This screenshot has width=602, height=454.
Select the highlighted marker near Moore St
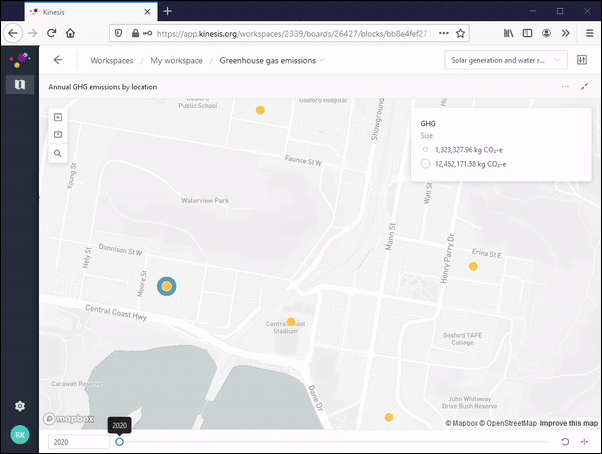pyautogui.click(x=167, y=286)
